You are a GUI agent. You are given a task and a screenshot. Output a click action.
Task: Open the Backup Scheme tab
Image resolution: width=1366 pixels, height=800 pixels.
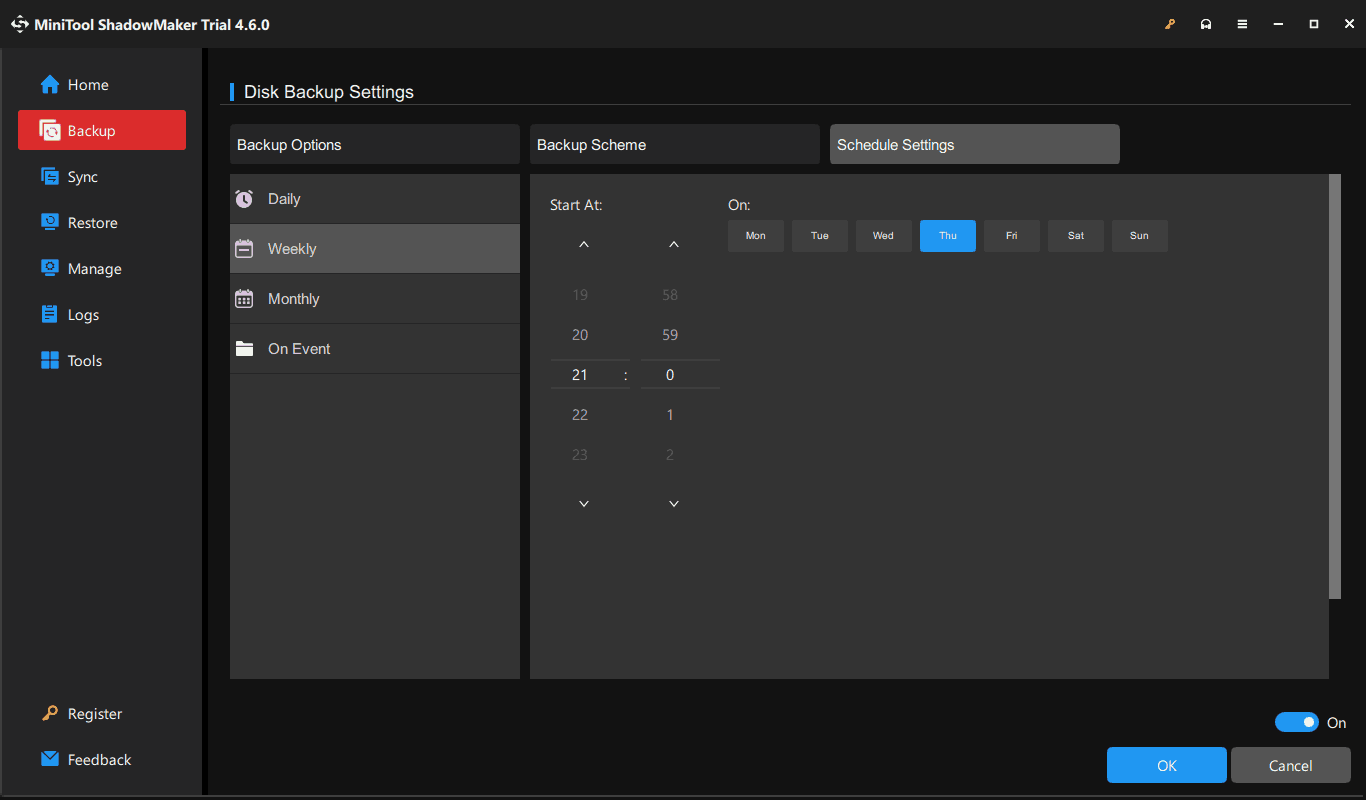coord(675,144)
